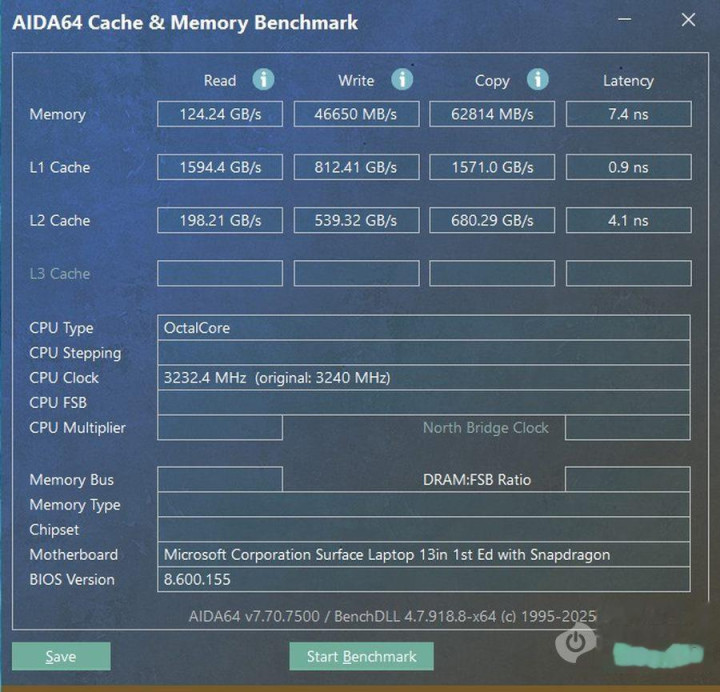Minimize the AIDA64 benchmark window
The width and height of the screenshot is (720, 692).
[x=624, y=19]
